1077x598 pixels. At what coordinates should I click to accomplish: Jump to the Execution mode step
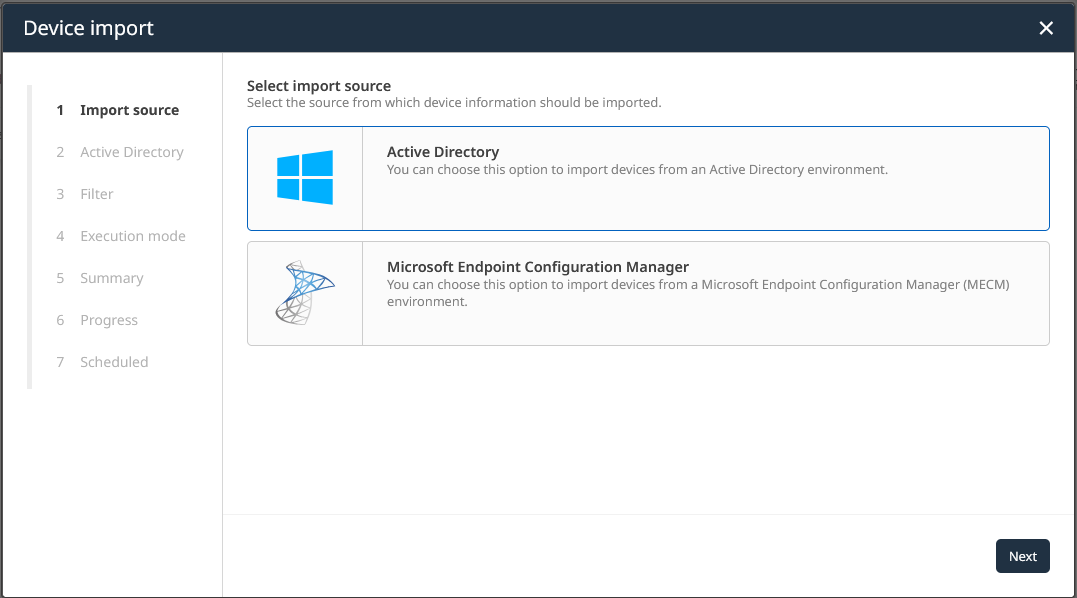pos(133,236)
